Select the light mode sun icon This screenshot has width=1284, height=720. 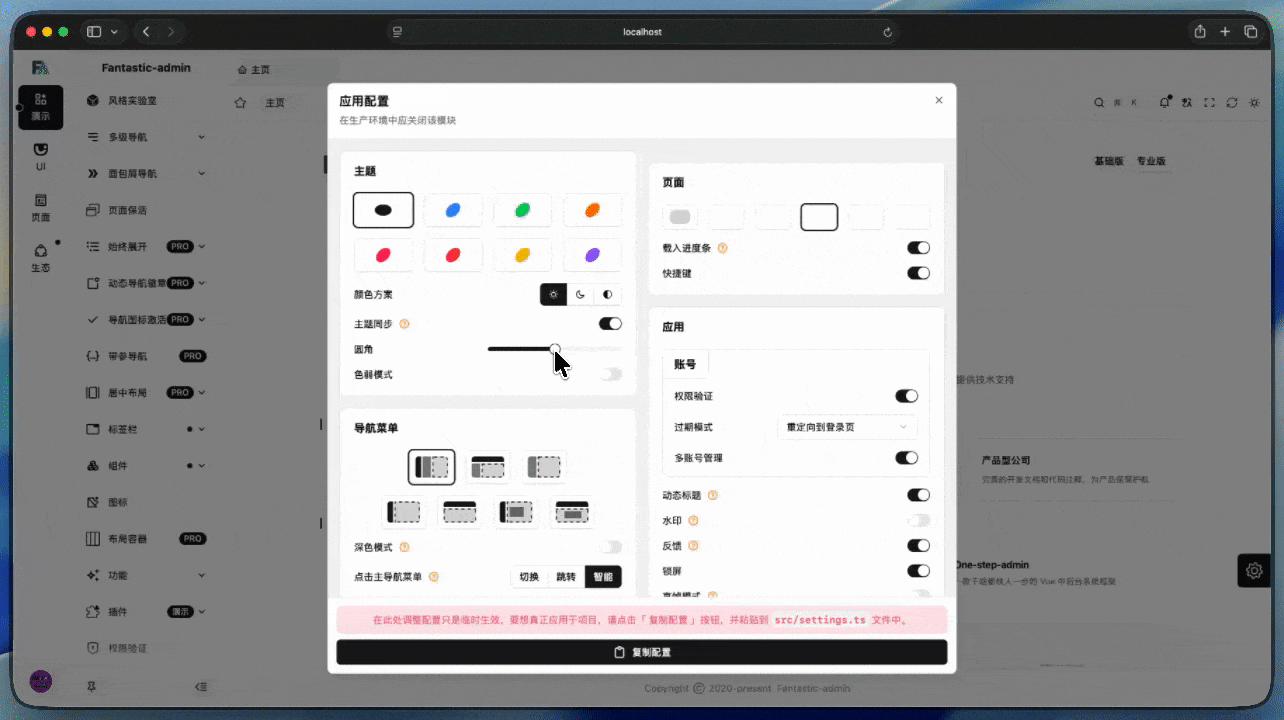click(x=553, y=295)
